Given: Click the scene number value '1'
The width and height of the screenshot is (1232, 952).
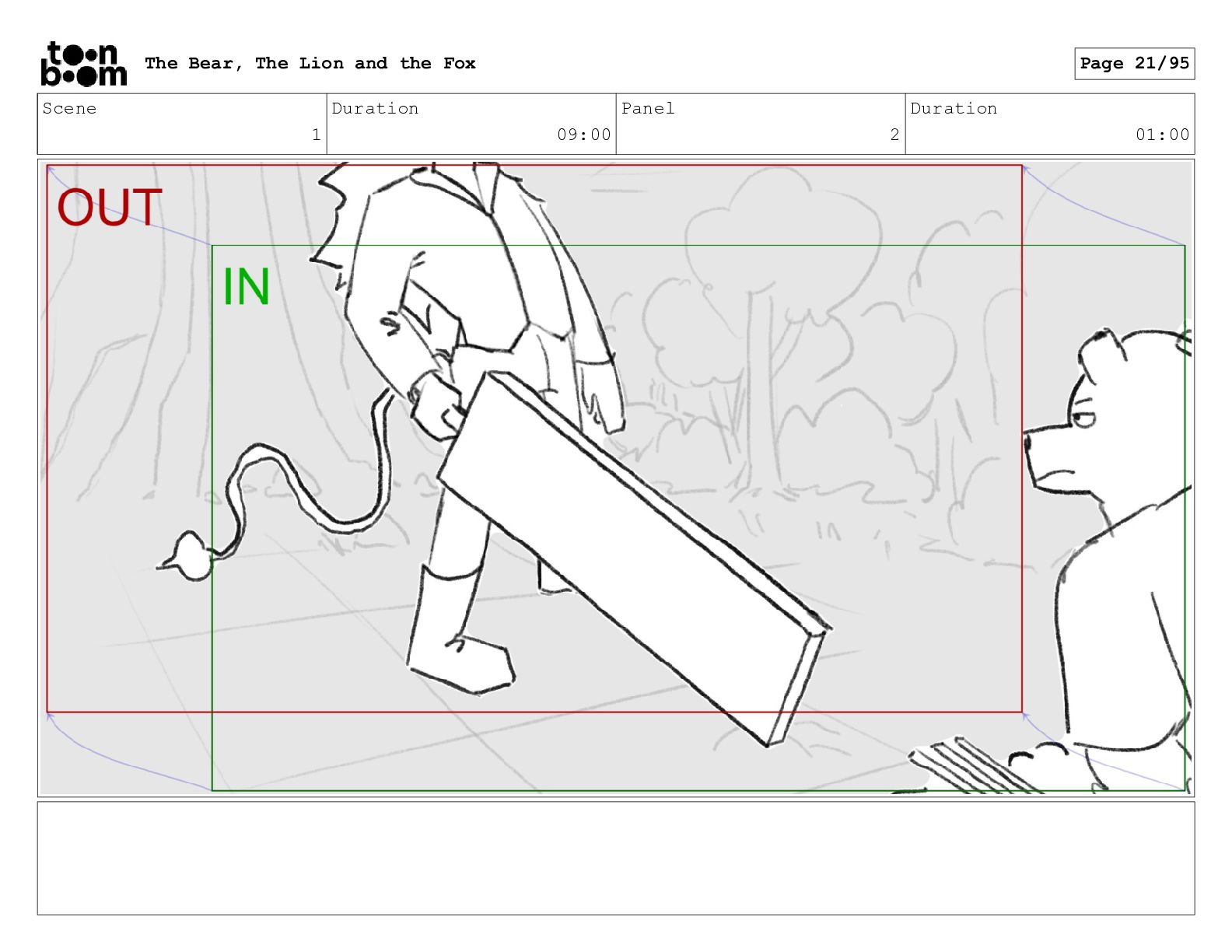Looking at the screenshot, I should [316, 135].
